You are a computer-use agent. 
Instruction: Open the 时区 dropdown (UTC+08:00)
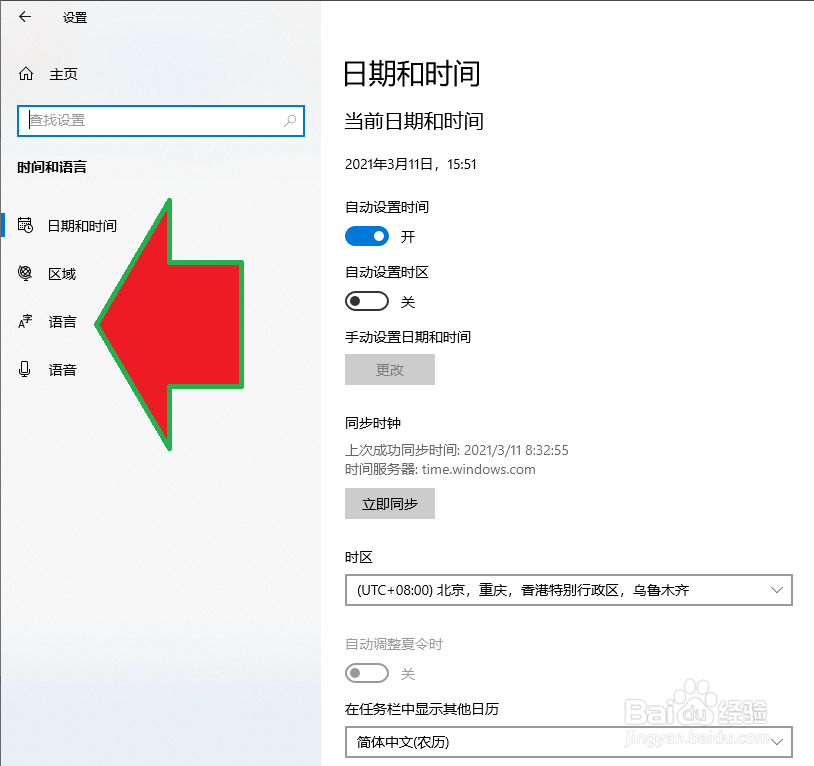pyautogui.click(x=568, y=590)
